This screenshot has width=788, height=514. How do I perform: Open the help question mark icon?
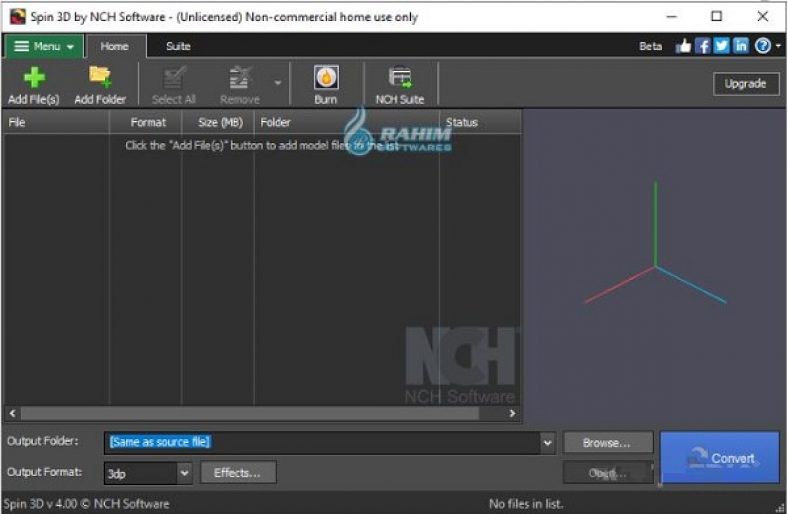pyautogui.click(x=762, y=46)
